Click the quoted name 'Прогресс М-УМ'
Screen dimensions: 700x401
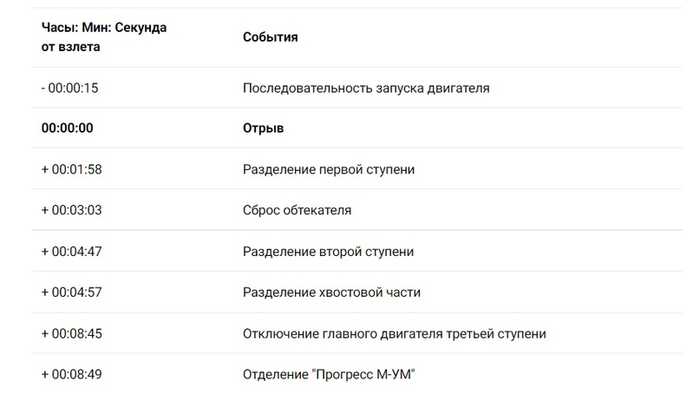(363, 375)
